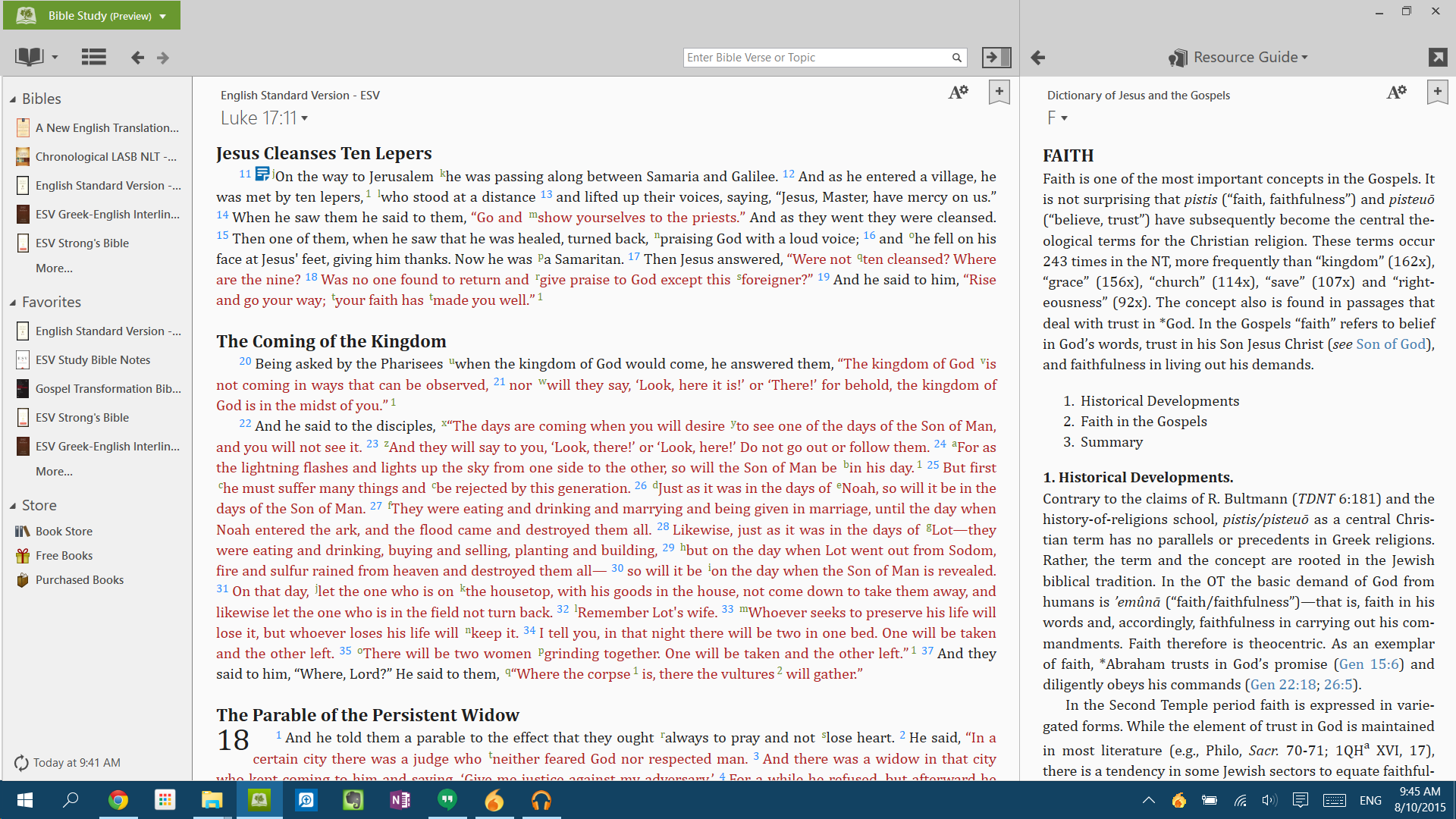Open the Luke 17:11 passage dropdown
Viewport: 1456px width, 819px height.
pos(264,118)
